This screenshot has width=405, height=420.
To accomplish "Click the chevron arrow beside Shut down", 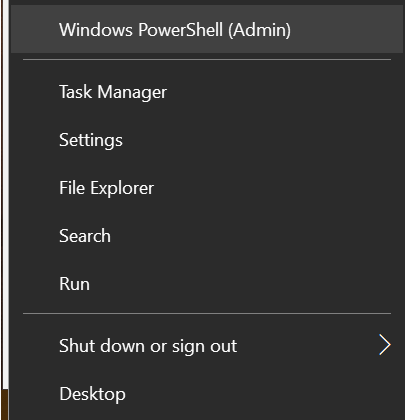I will pyautogui.click(x=385, y=345).
